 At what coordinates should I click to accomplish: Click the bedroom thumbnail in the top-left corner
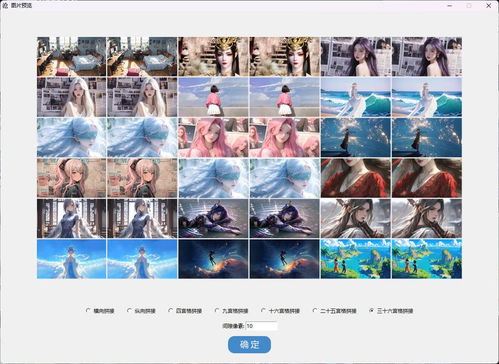(71, 56)
